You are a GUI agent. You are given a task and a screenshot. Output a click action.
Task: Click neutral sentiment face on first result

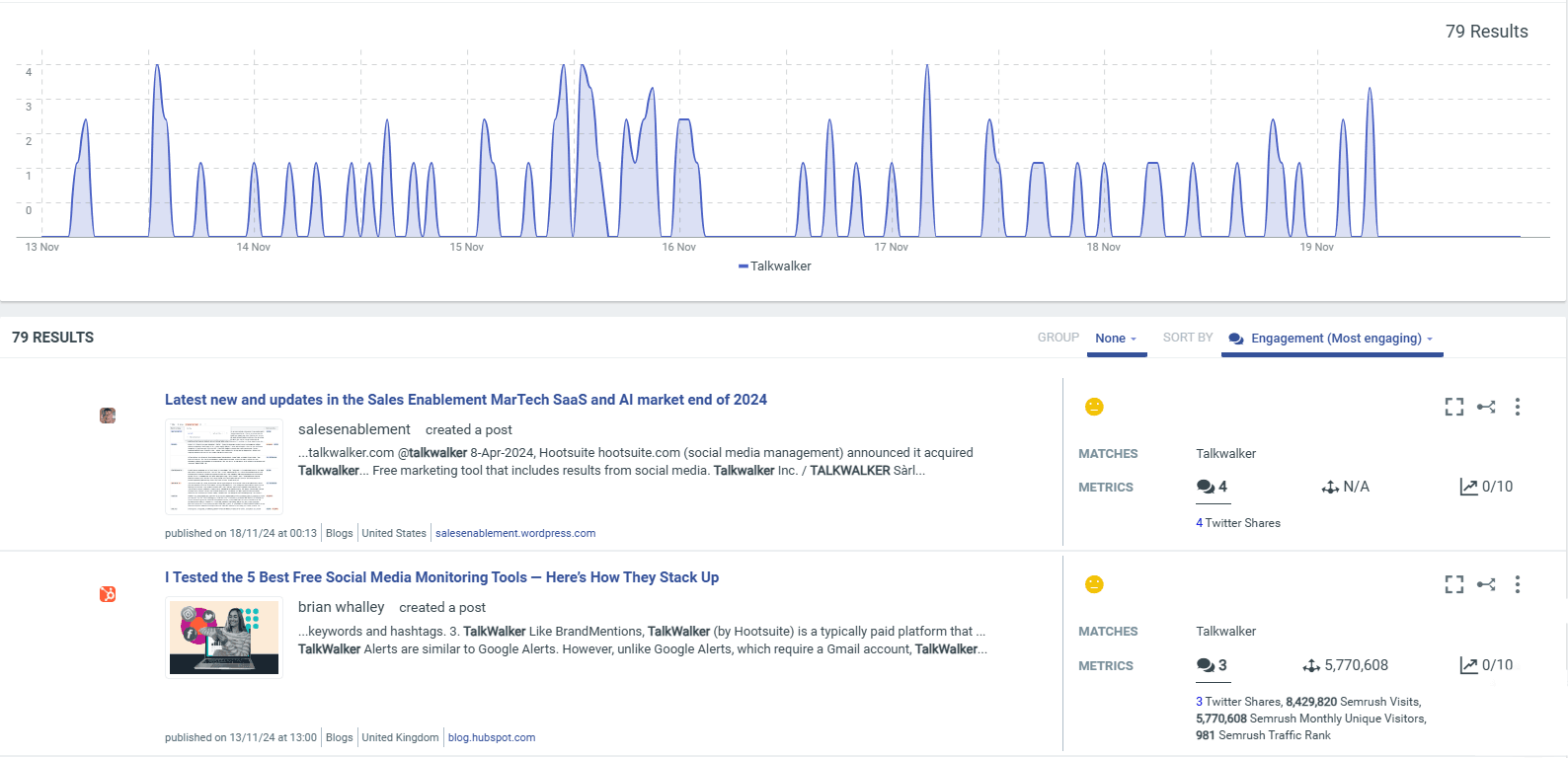click(x=1094, y=407)
